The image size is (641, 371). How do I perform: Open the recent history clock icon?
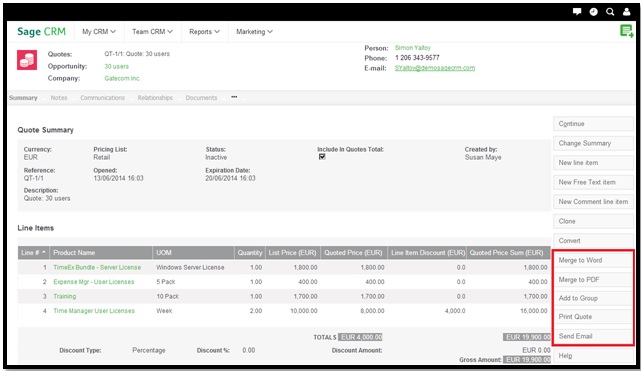coord(594,12)
